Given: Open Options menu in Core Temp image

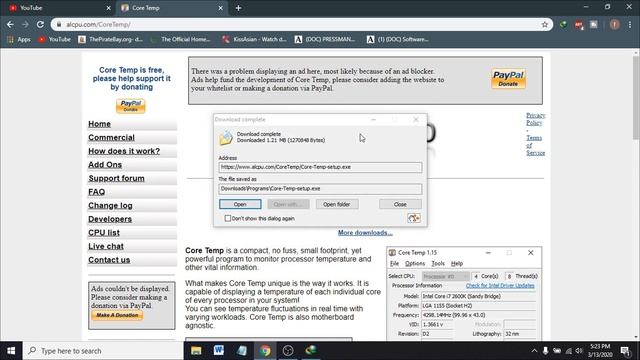Looking at the screenshot, I should point(415,264).
